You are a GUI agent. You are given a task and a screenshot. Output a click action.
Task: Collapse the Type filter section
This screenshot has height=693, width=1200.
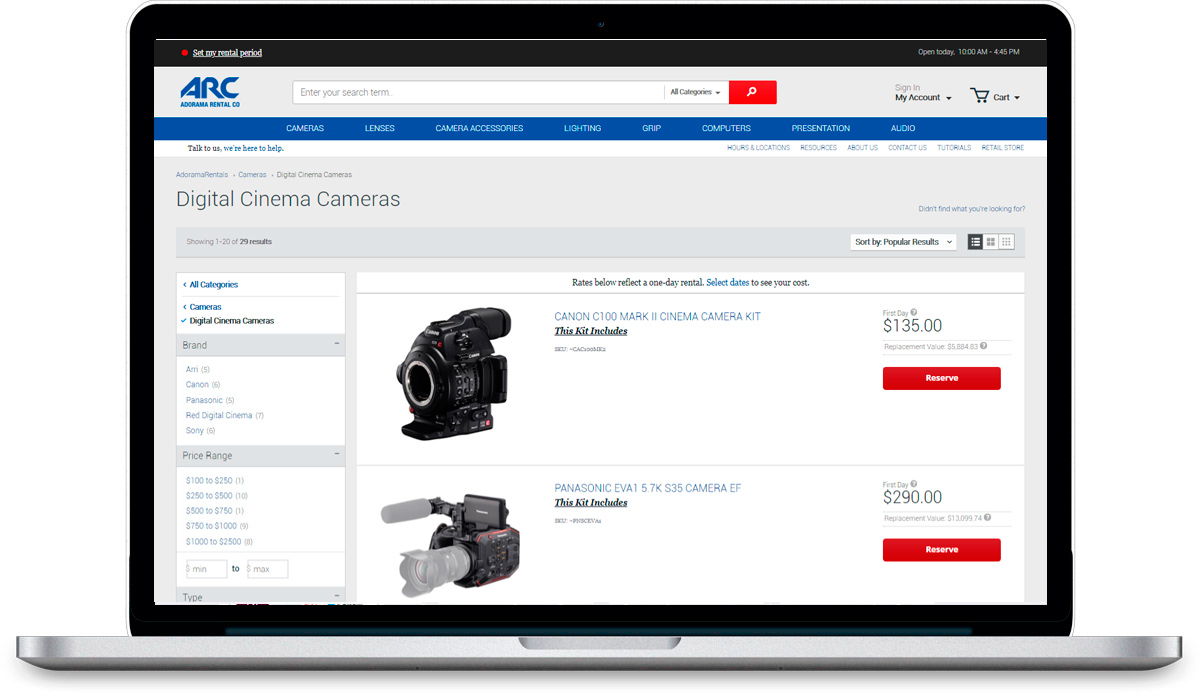point(336,596)
